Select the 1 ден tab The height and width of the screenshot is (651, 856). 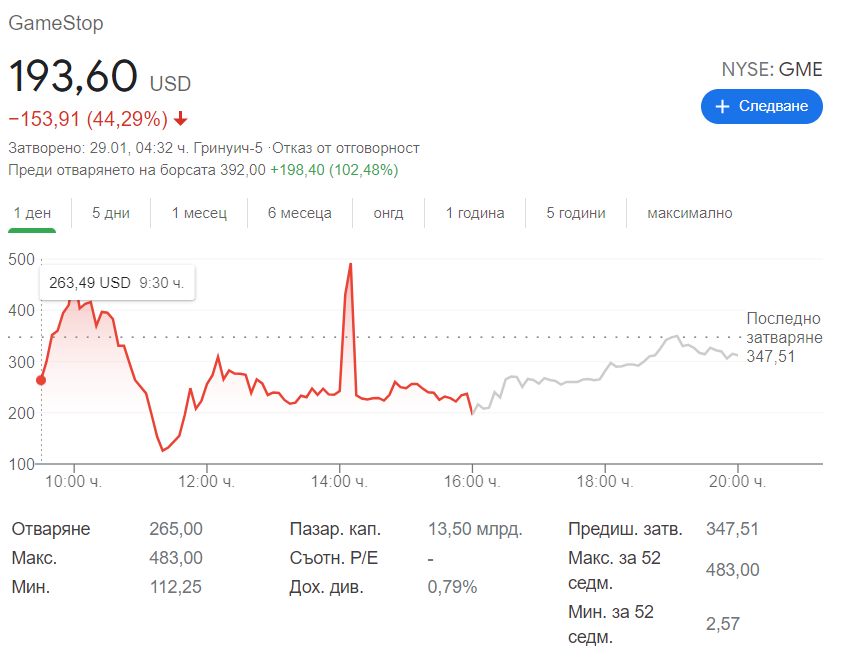pyautogui.click(x=32, y=213)
